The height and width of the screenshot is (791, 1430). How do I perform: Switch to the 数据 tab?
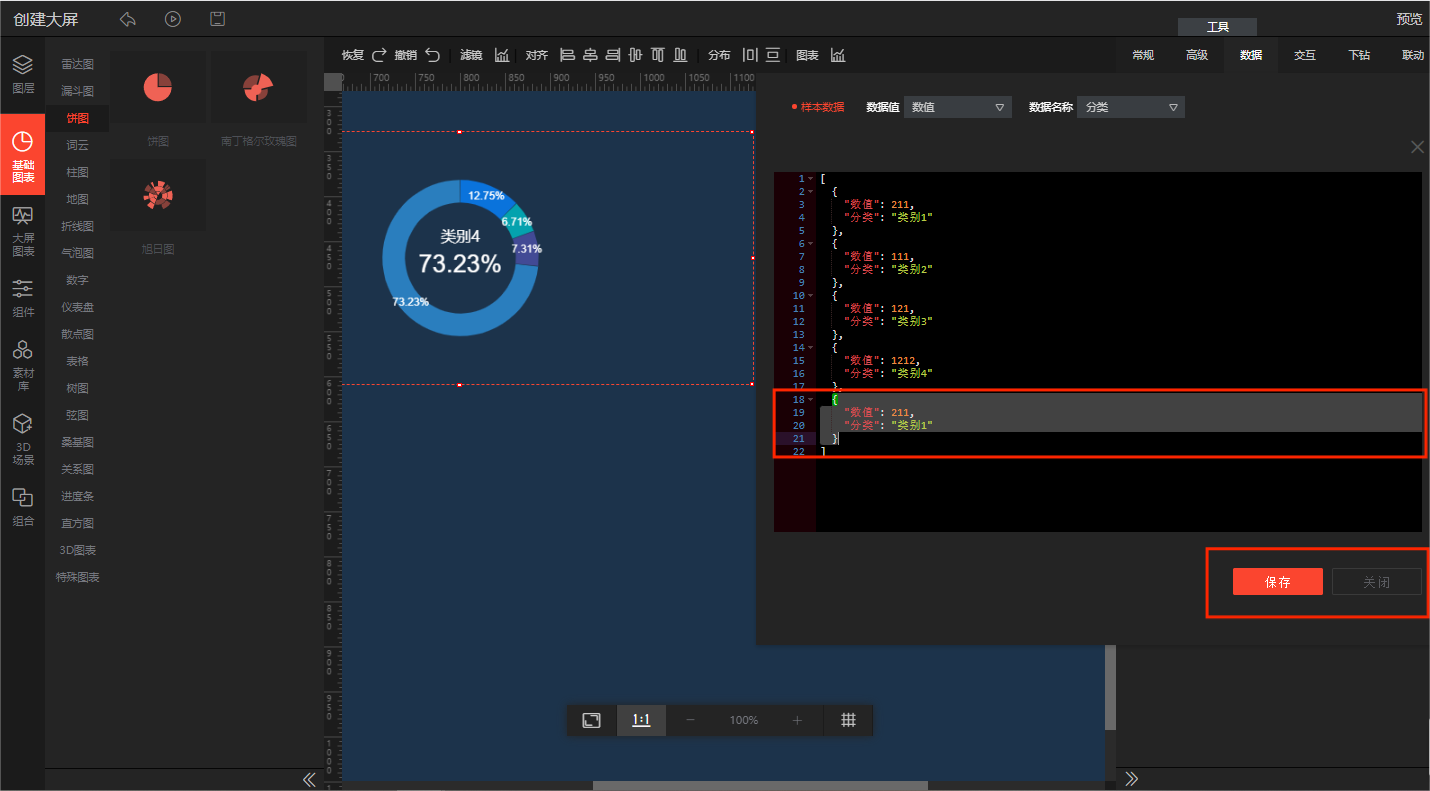click(x=1251, y=55)
